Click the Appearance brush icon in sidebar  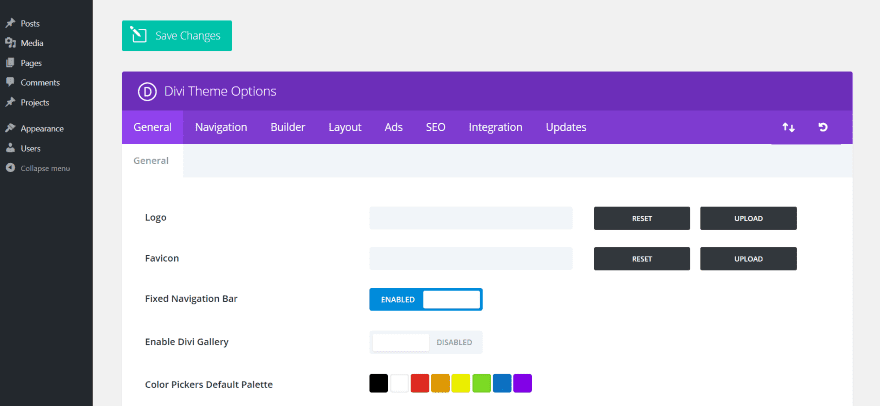click(x=10, y=128)
